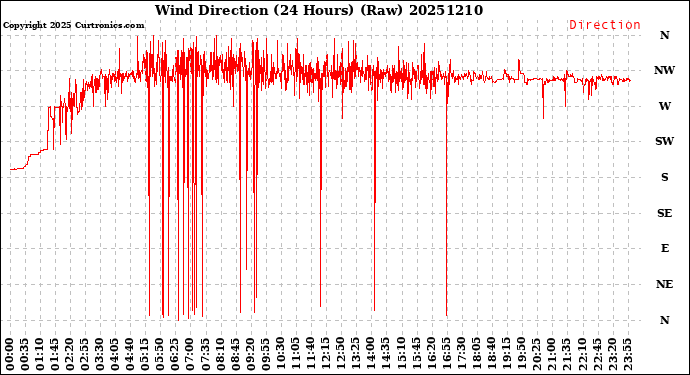Click the '07:35' time axis label
This screenshot has height=375, width=690.
pyautogui.click(x=206, y=354)
